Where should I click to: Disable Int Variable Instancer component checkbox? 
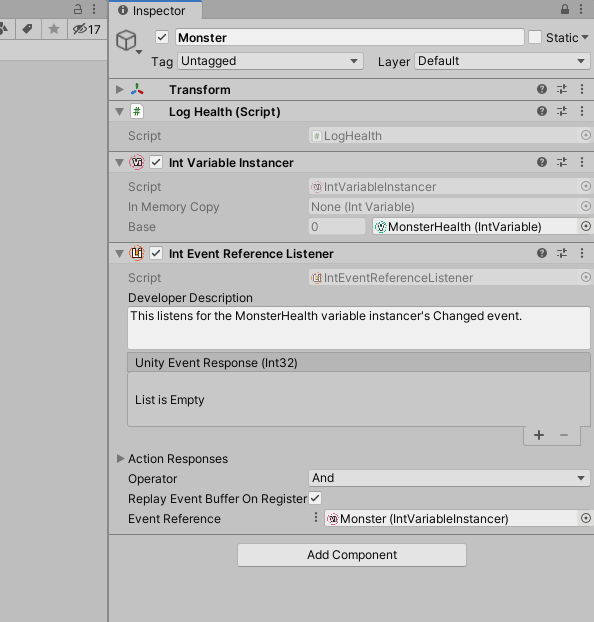pyautogui.click(x=156, y=162)
